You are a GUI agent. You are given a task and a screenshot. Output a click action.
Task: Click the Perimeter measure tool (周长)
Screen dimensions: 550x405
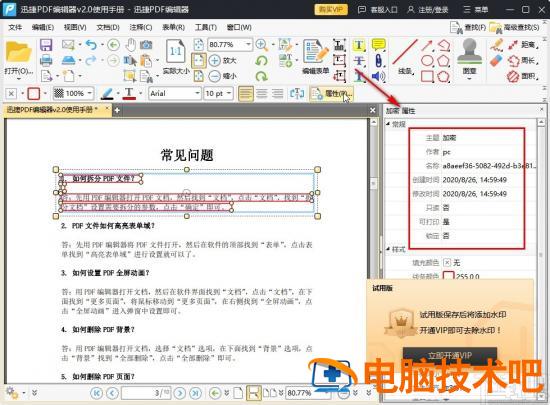tap(523, 60)
